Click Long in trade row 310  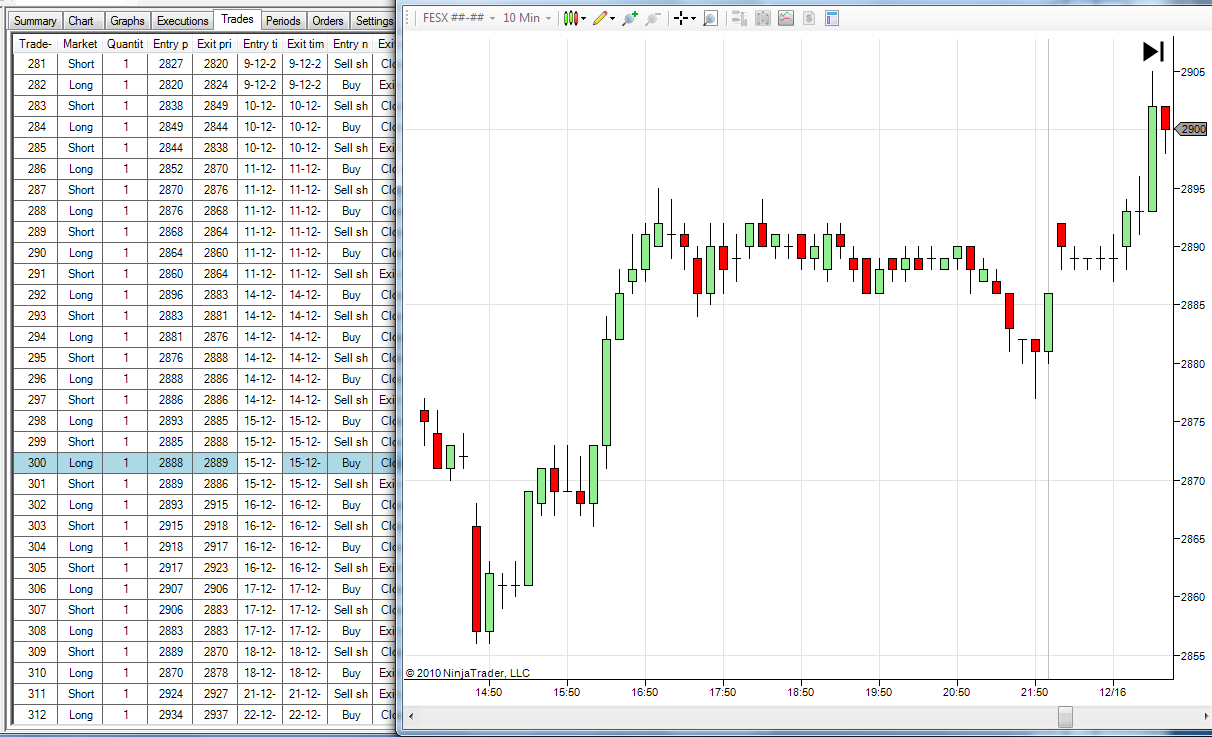pyautogui.click(x=81, y=673)
